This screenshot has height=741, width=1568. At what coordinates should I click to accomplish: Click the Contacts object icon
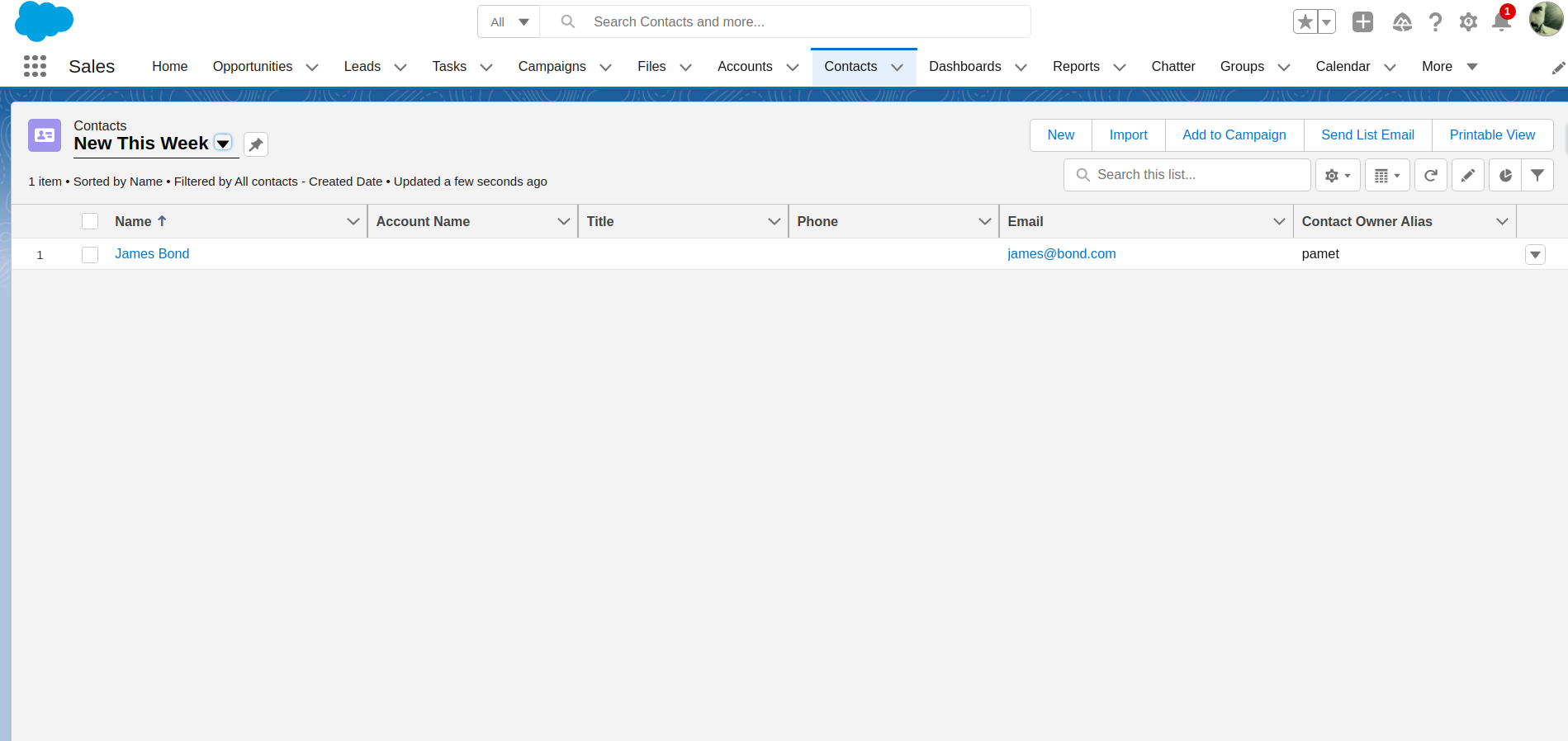point(45,135)
